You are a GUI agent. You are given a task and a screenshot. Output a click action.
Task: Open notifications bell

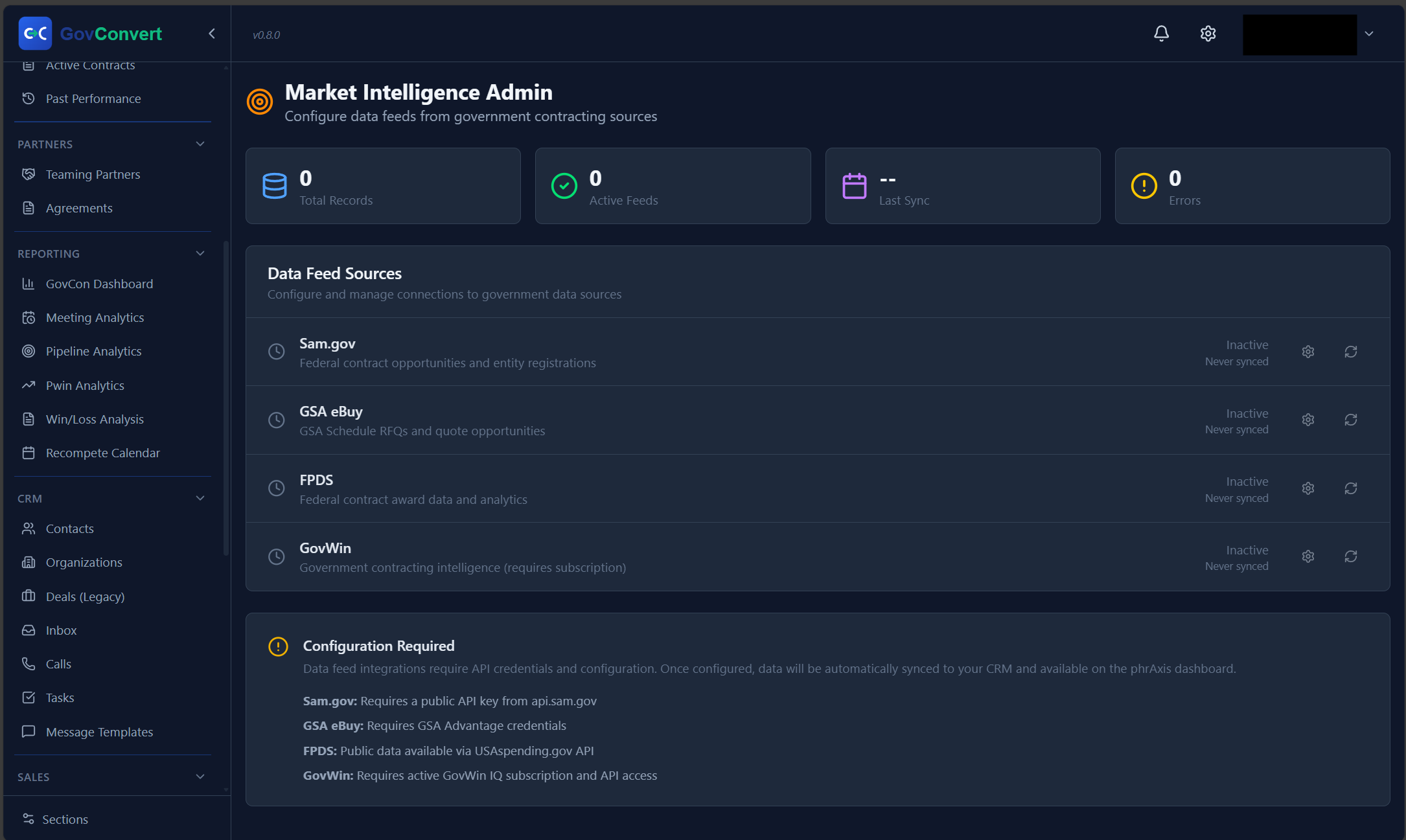point(1161,34)
